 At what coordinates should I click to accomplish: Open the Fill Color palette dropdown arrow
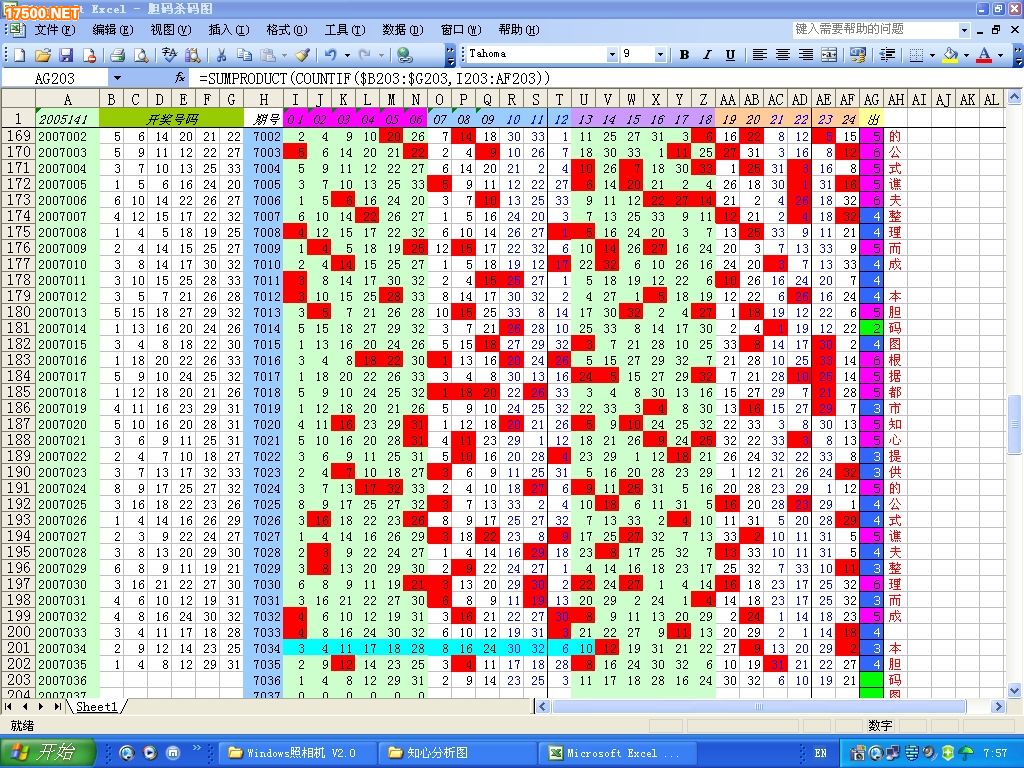click(x=966, y=55)
